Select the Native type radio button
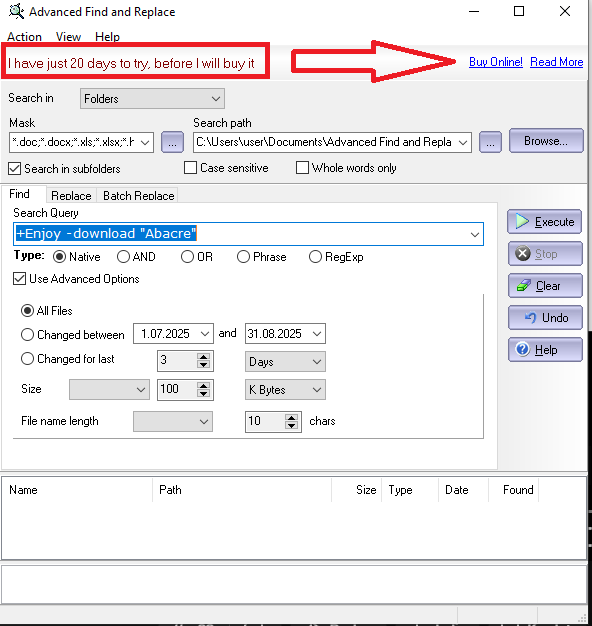 click(59, 257)
